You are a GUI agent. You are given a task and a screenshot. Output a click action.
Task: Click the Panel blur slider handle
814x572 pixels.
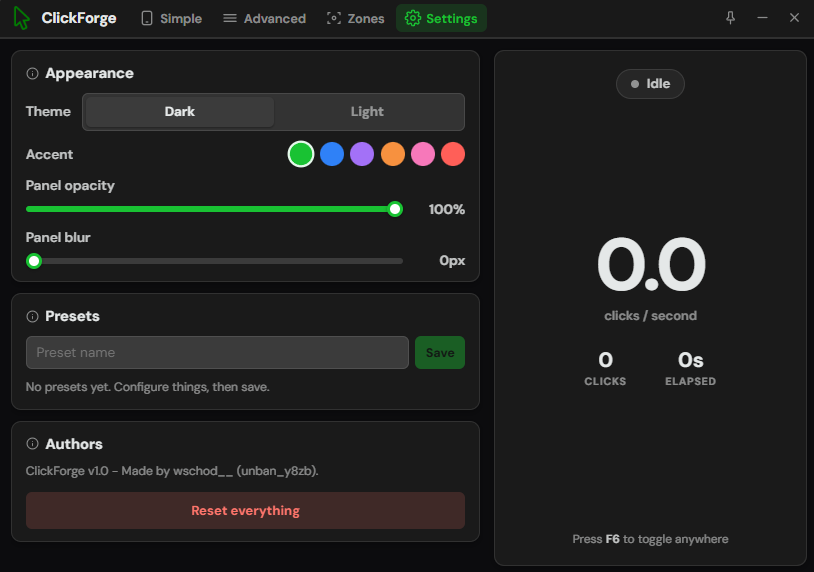pos(34,261)
